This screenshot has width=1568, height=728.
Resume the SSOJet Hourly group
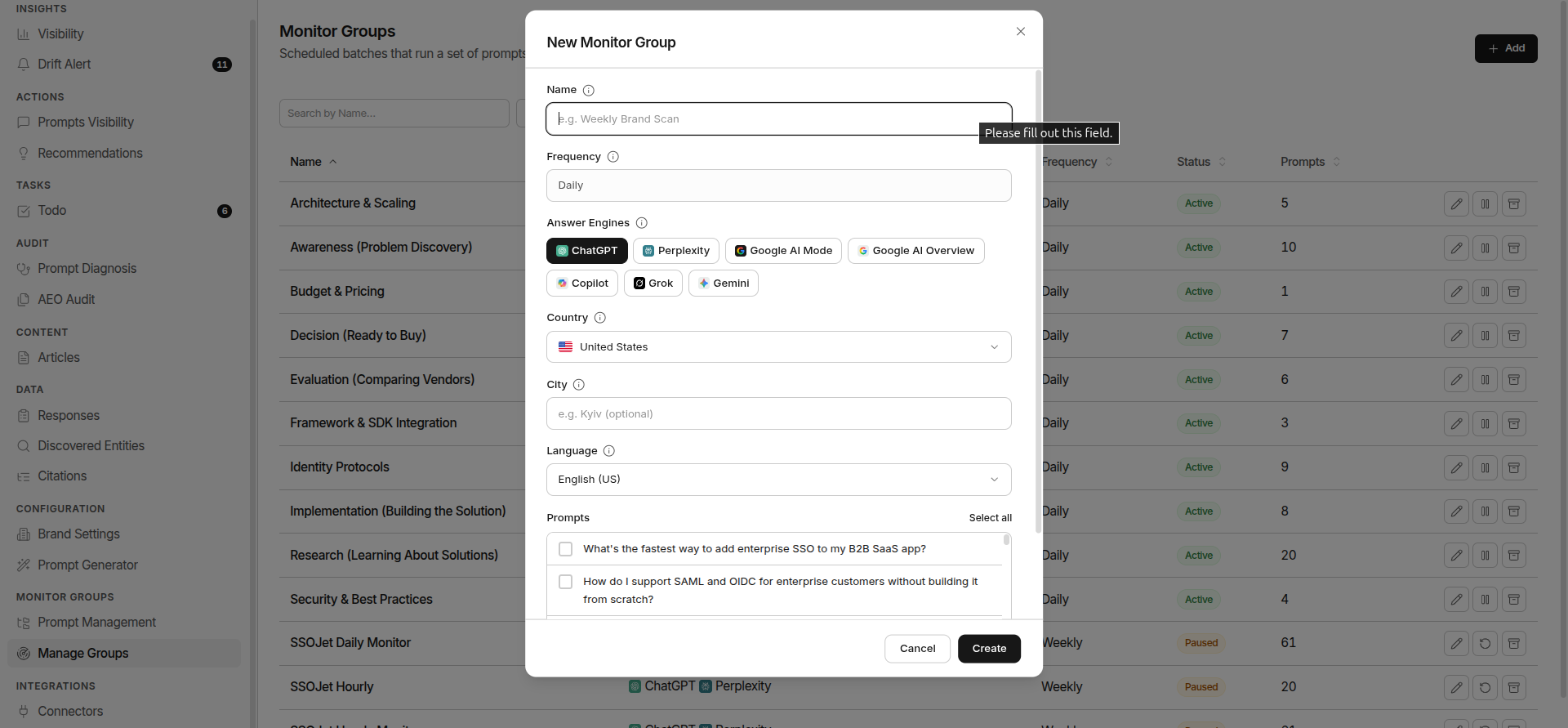click(1485, 687)
